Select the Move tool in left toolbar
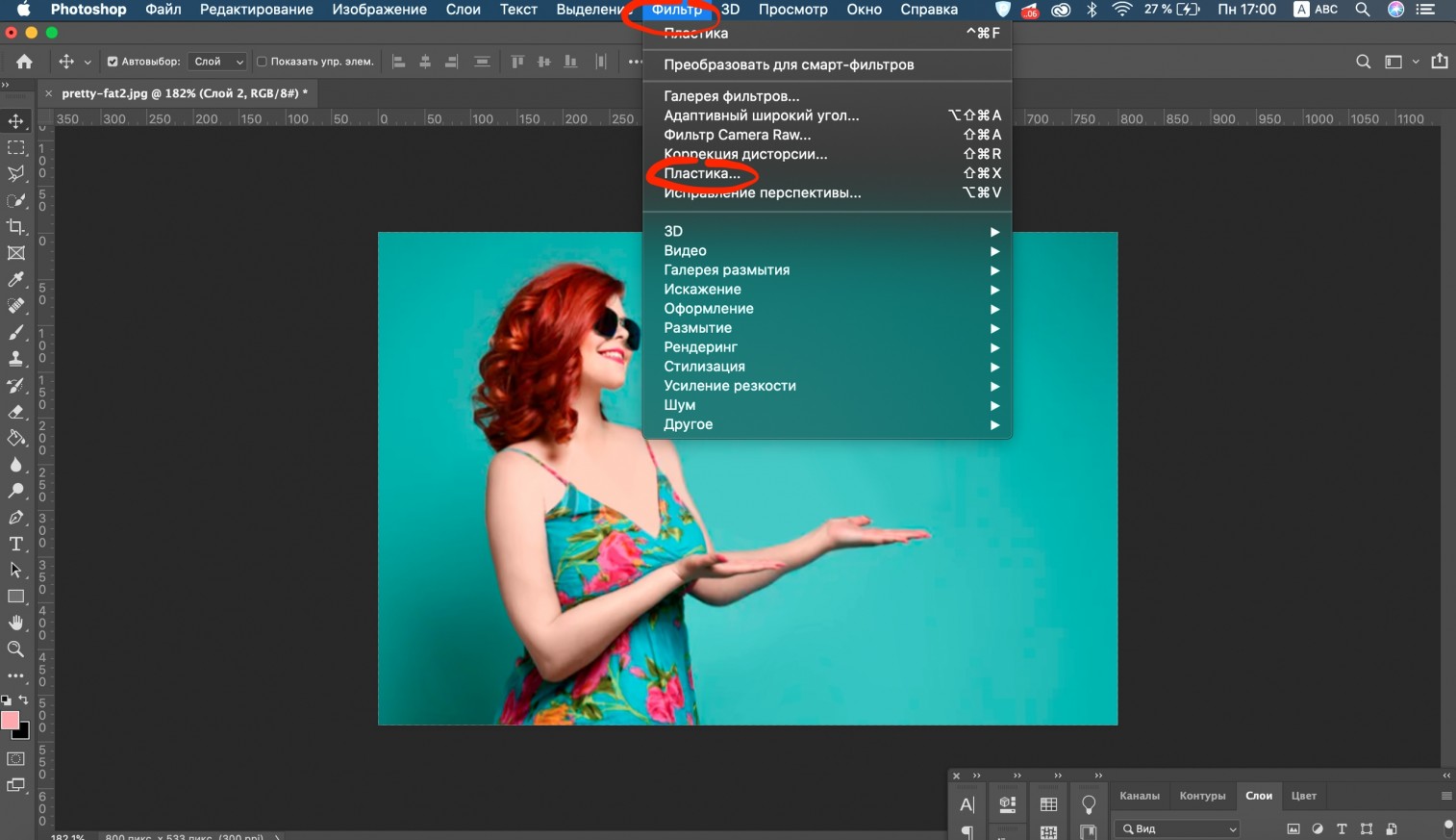Screen dimensions: 1456x840 pos(16,121)
